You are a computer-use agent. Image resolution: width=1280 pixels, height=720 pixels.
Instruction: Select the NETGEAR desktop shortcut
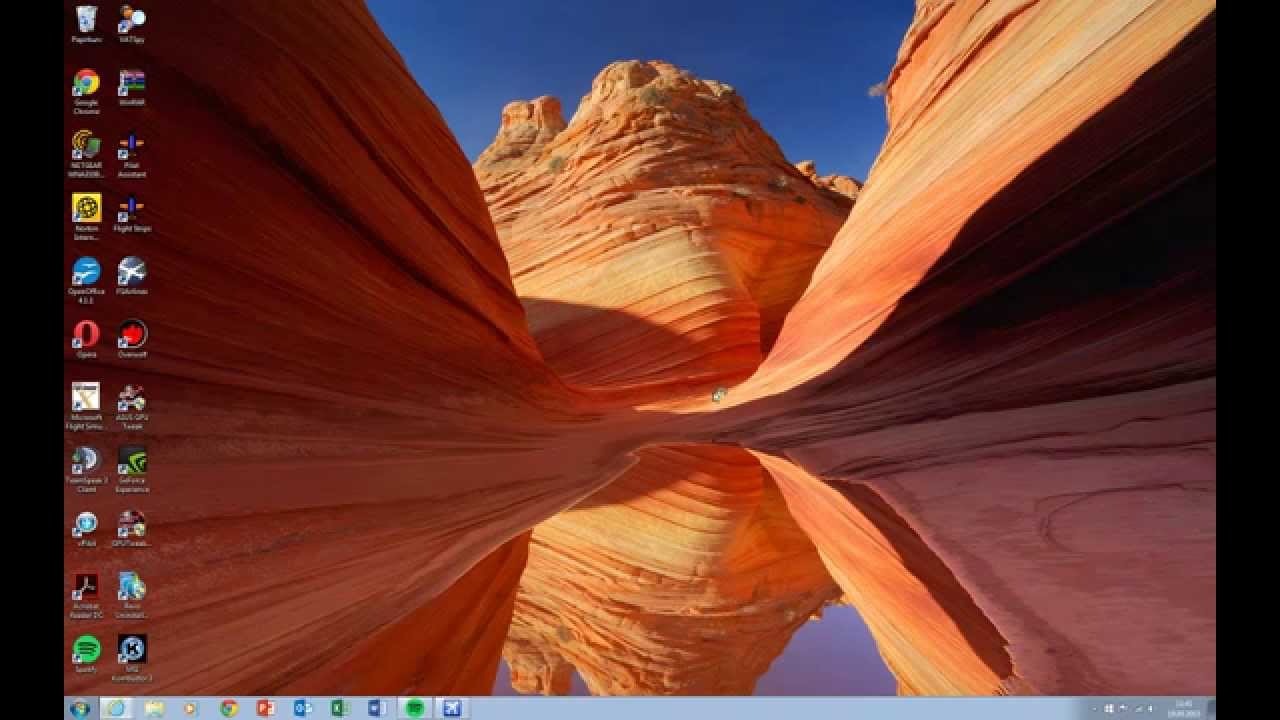(x=86, y=154)
